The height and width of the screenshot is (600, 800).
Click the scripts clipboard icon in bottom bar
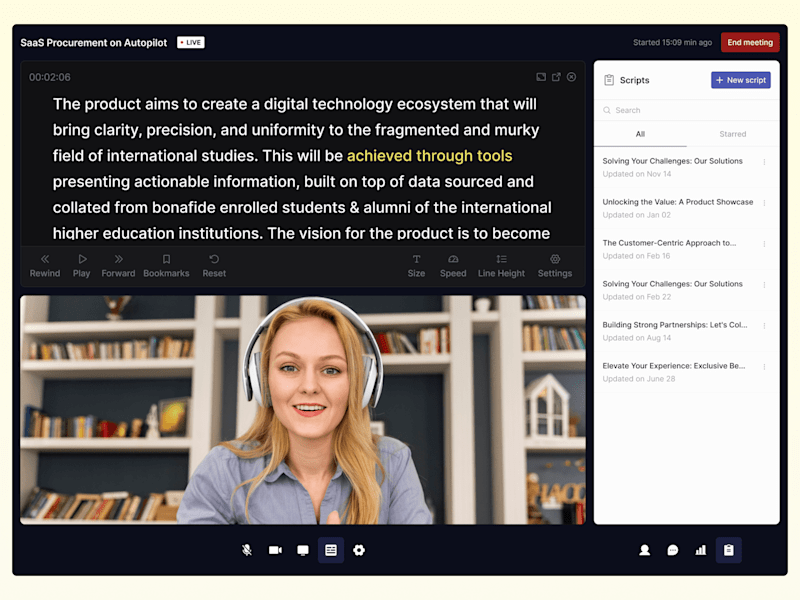pos(729,550)
